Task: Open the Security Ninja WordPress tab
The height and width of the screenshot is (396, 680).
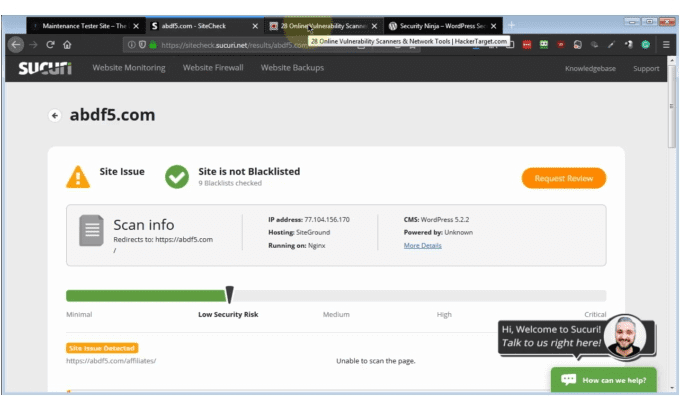Action: click(x=442, y=26)
